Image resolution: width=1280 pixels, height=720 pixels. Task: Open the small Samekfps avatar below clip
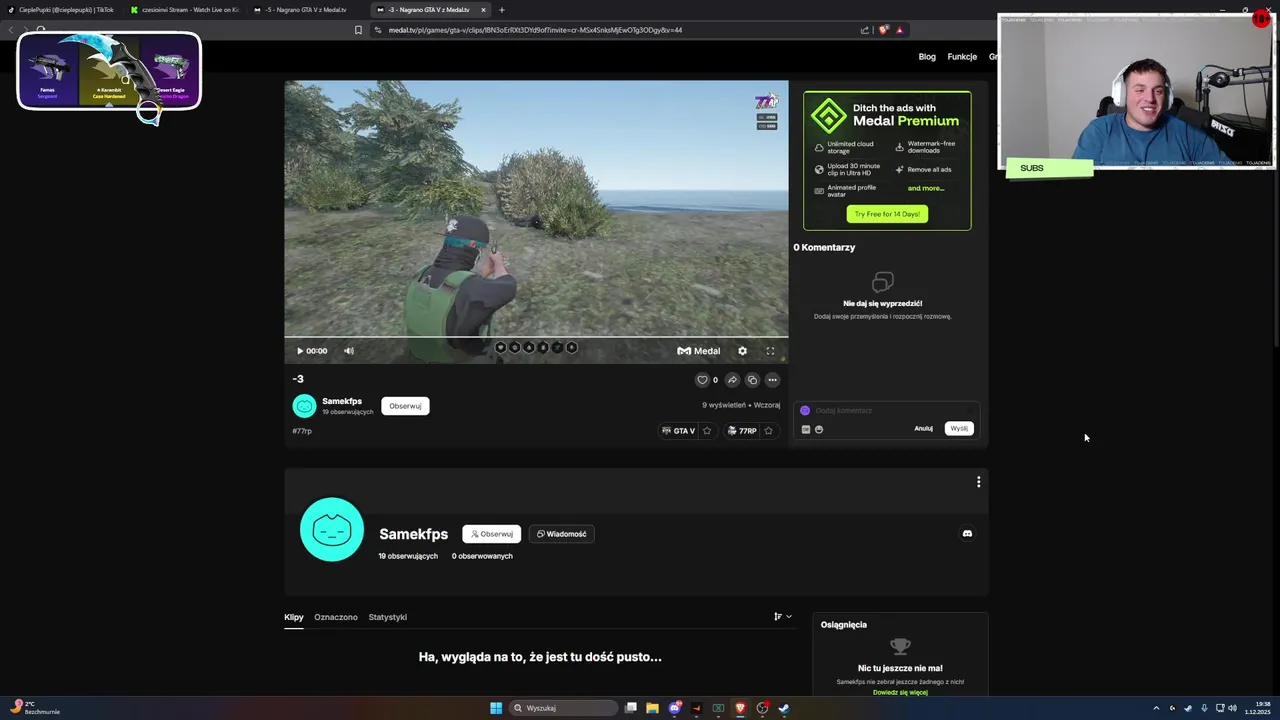coord(304,405)
